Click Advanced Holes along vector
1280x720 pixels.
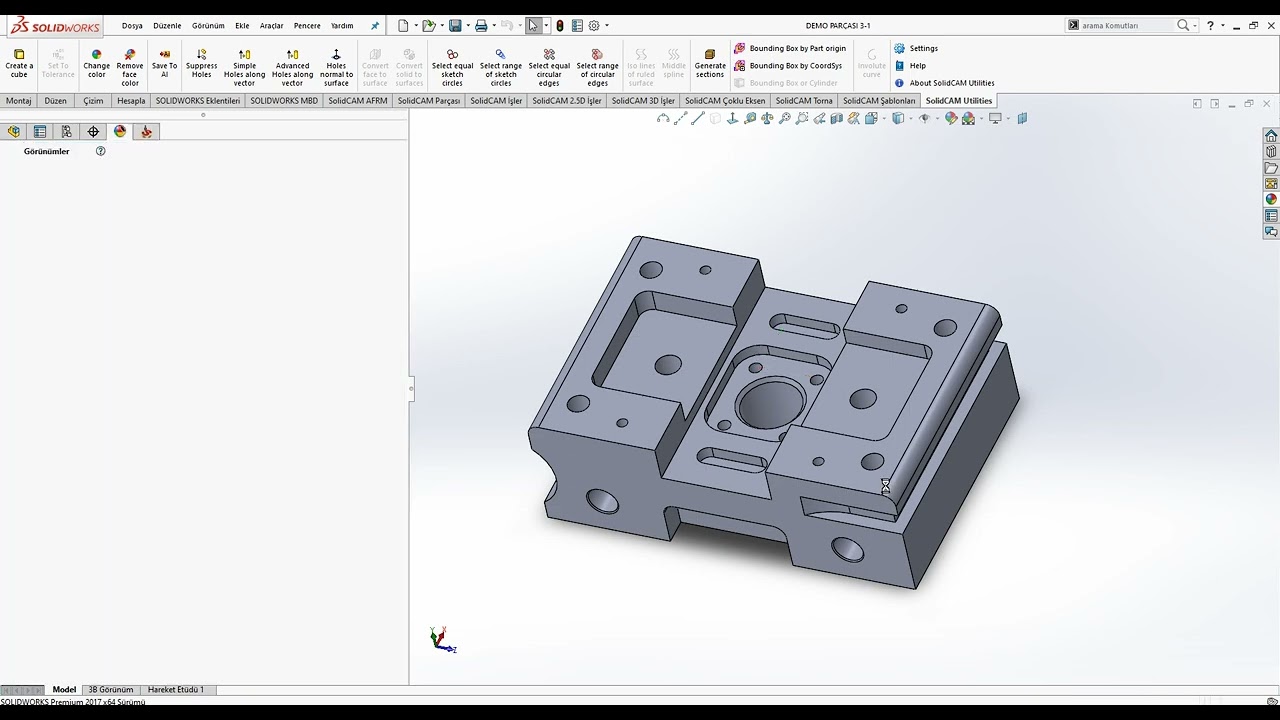tap(292, 67)
